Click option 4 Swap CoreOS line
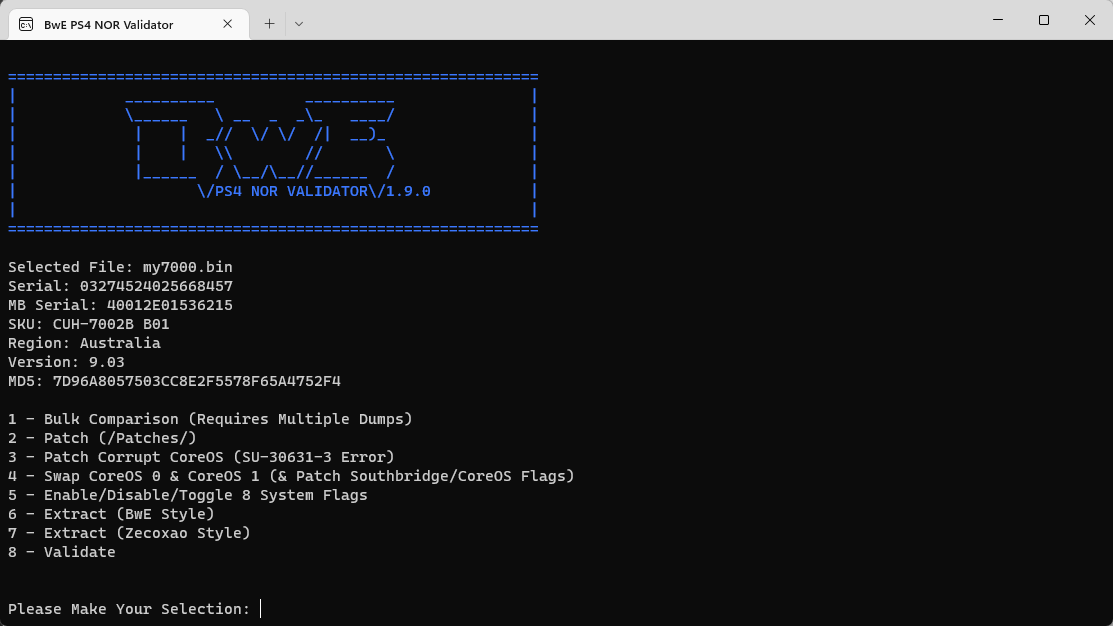The height and width of the screenshot is (626, 1113). (291, 476)
